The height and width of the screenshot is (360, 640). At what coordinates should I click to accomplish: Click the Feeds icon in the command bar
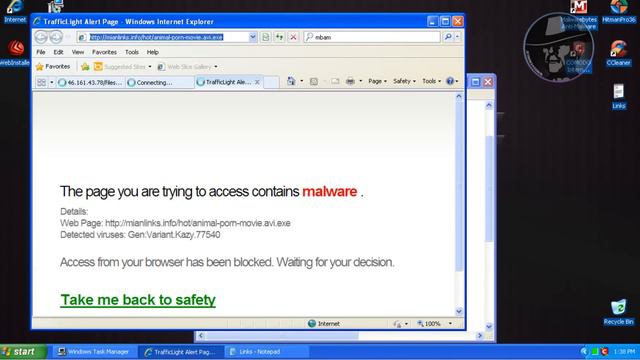313,81
